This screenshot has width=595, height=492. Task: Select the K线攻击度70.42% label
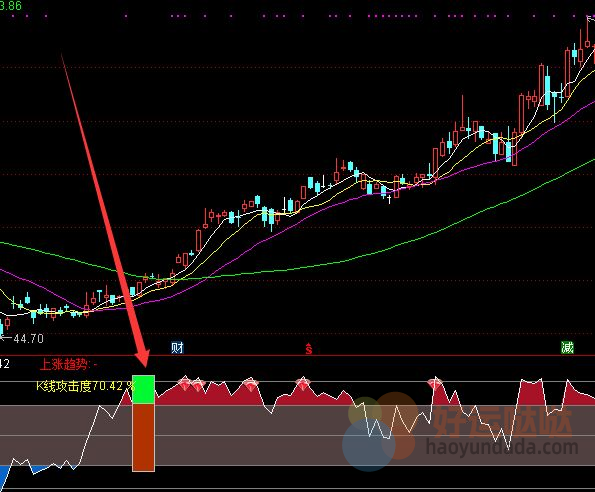coord(85,386)
